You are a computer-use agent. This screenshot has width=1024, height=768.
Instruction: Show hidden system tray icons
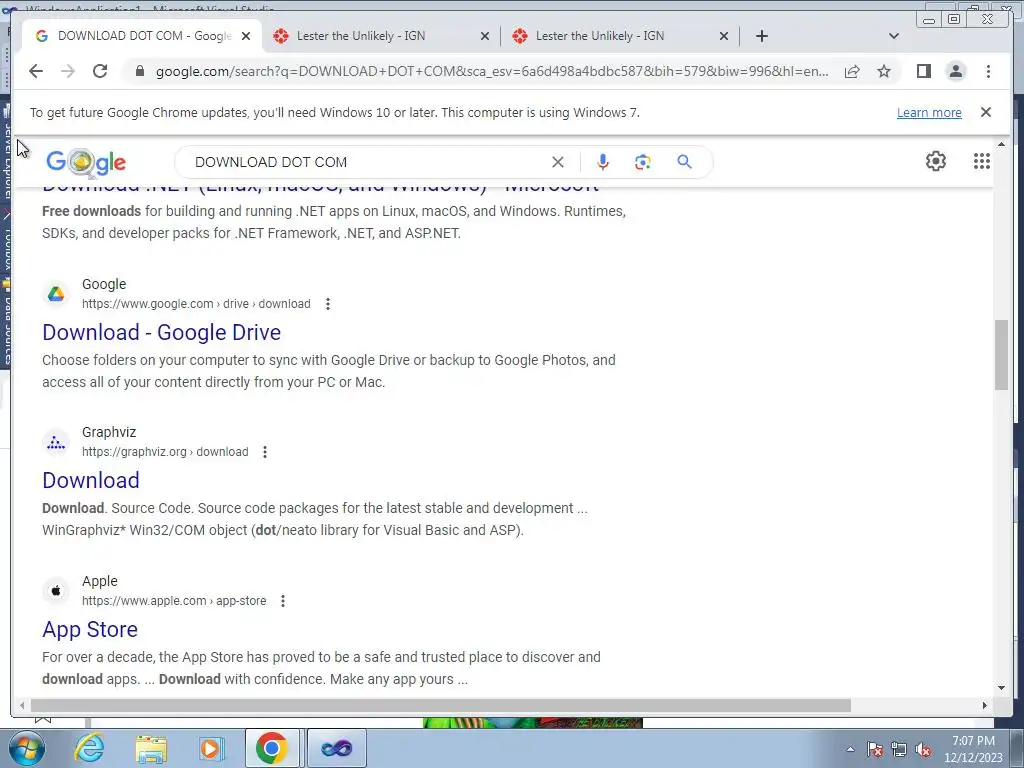(x=850, y=749)
